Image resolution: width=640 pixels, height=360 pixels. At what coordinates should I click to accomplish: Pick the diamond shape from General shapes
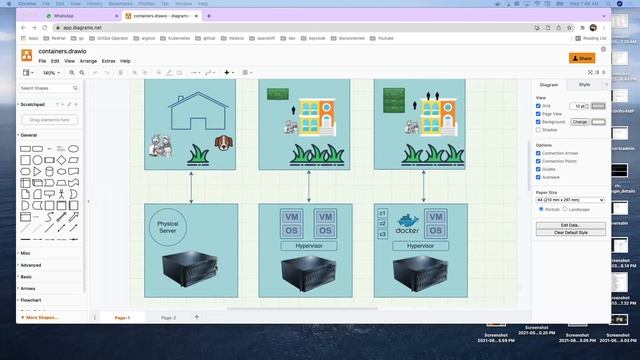pyautogui.click(x=62, y=160)
